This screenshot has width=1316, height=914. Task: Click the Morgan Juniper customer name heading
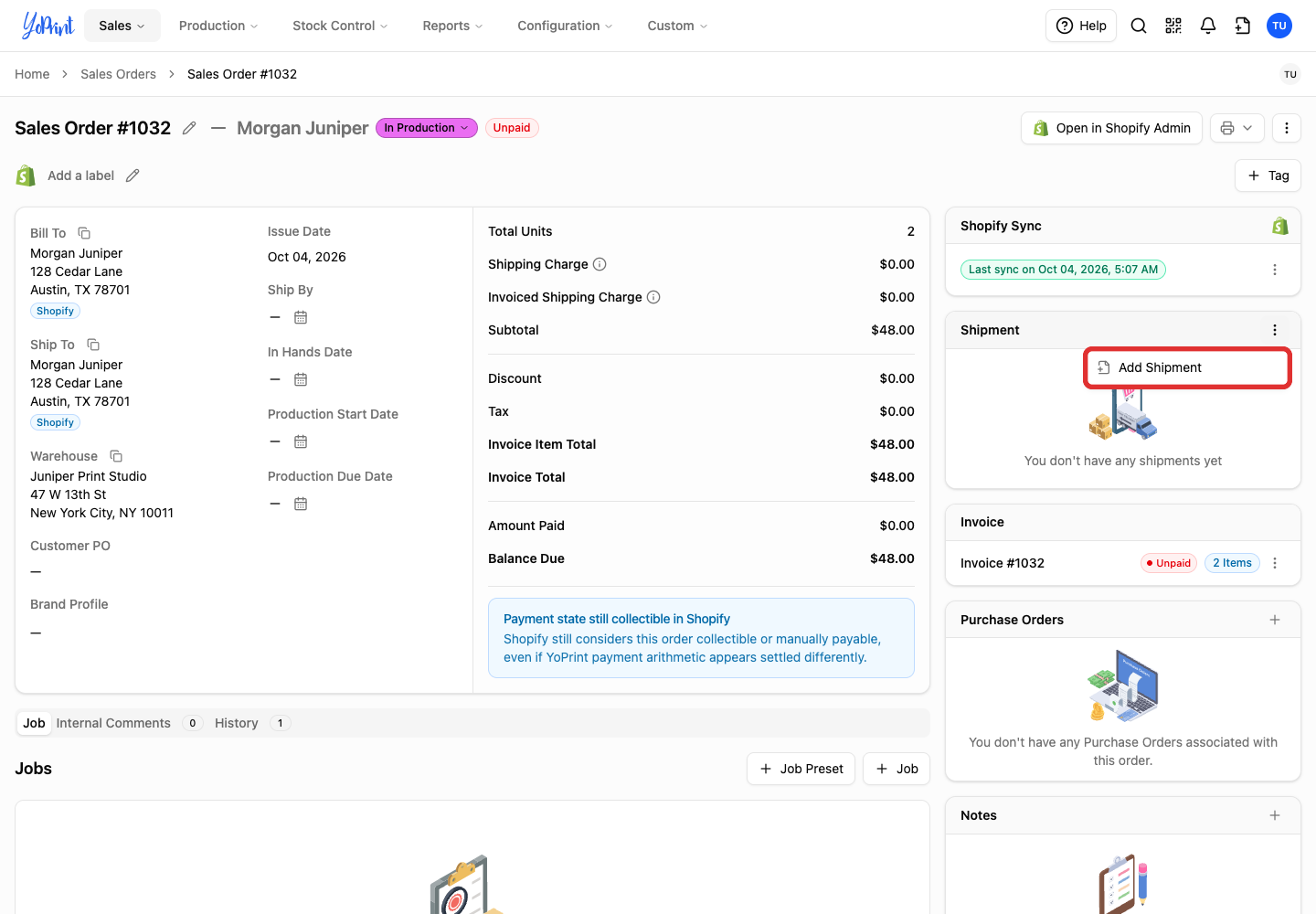pyautogui.click(x=302, y=128)
